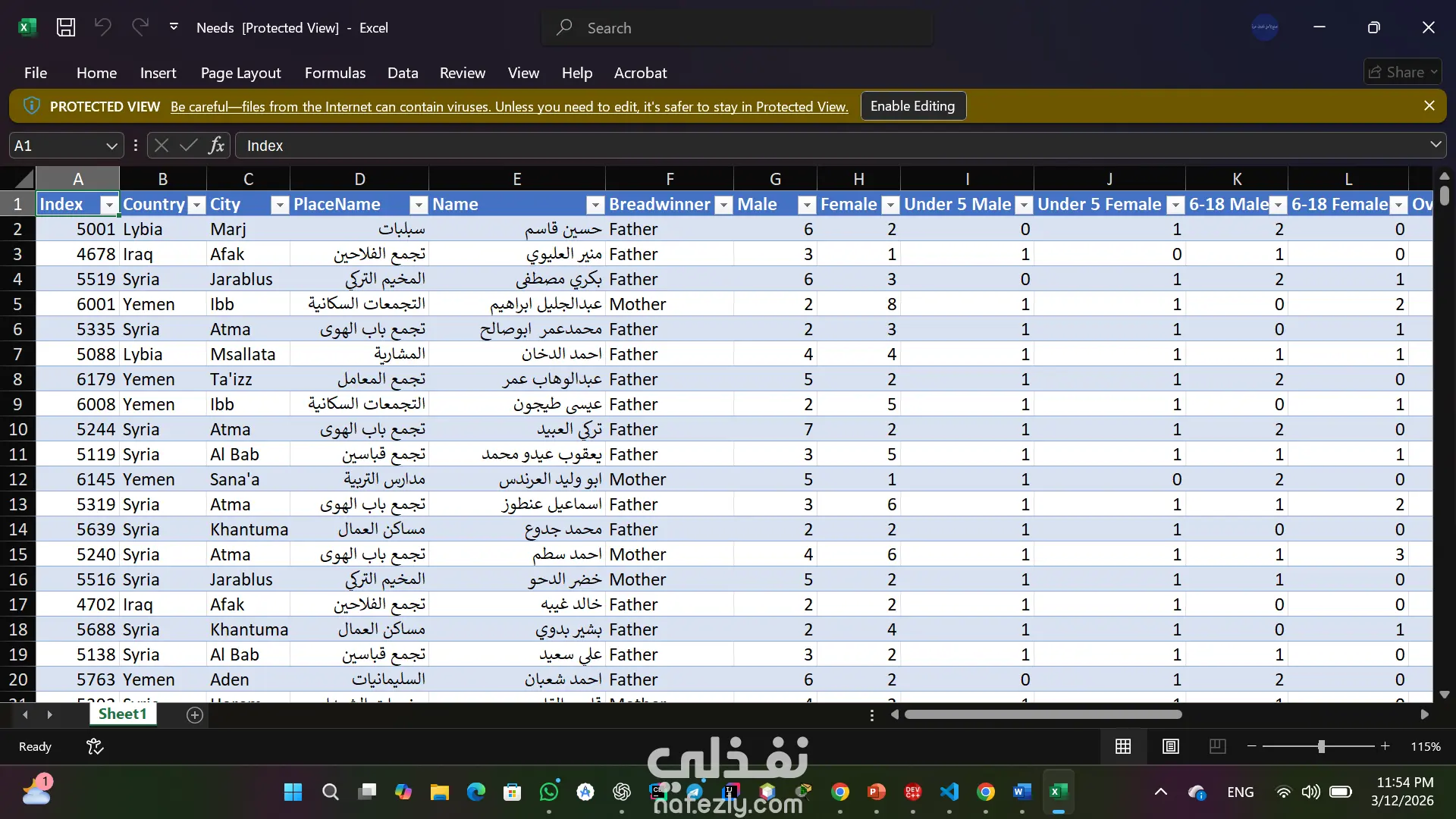The width and height of the screenshot is (1456, 819).
Task: Dismiss the Protected View message bar
Action: pyautogui.click(x=1429, y=105)
